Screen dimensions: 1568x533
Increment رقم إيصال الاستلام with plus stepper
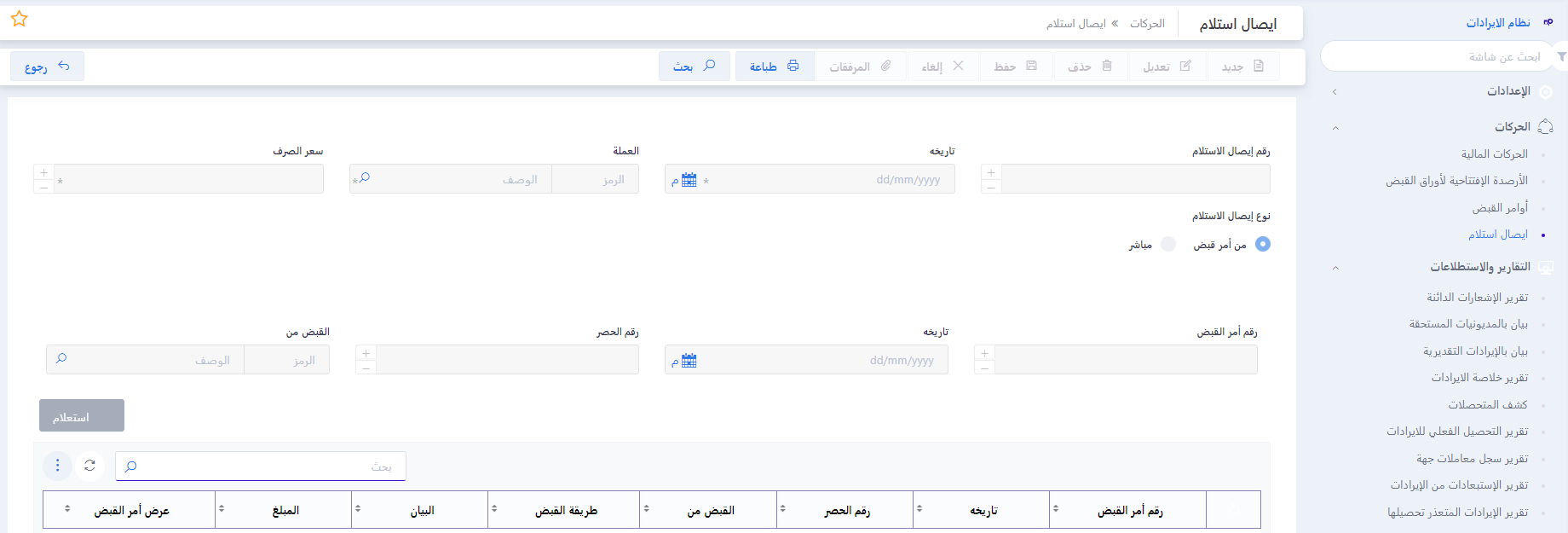[991, 172]
